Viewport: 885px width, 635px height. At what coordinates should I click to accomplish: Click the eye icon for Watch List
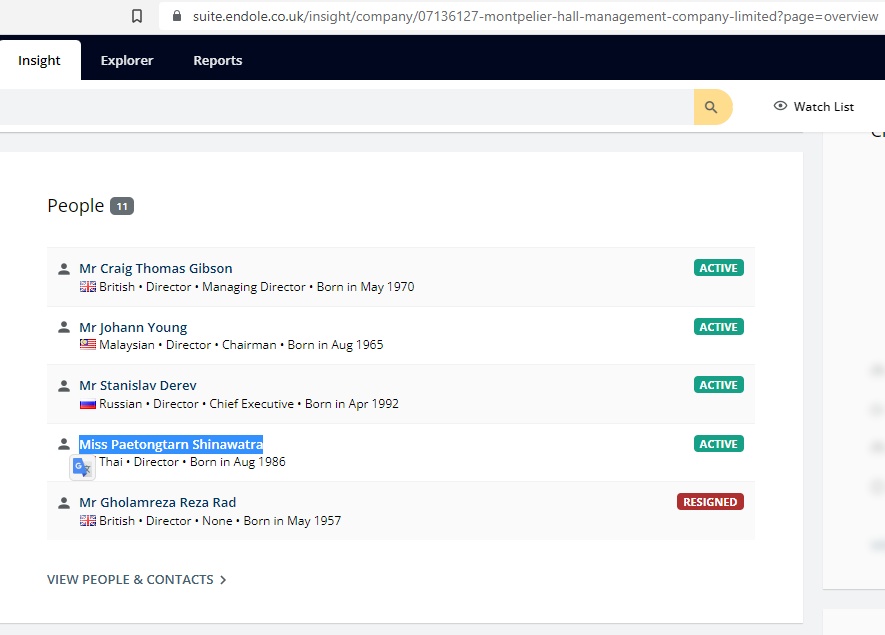click(x=780, y=107)
